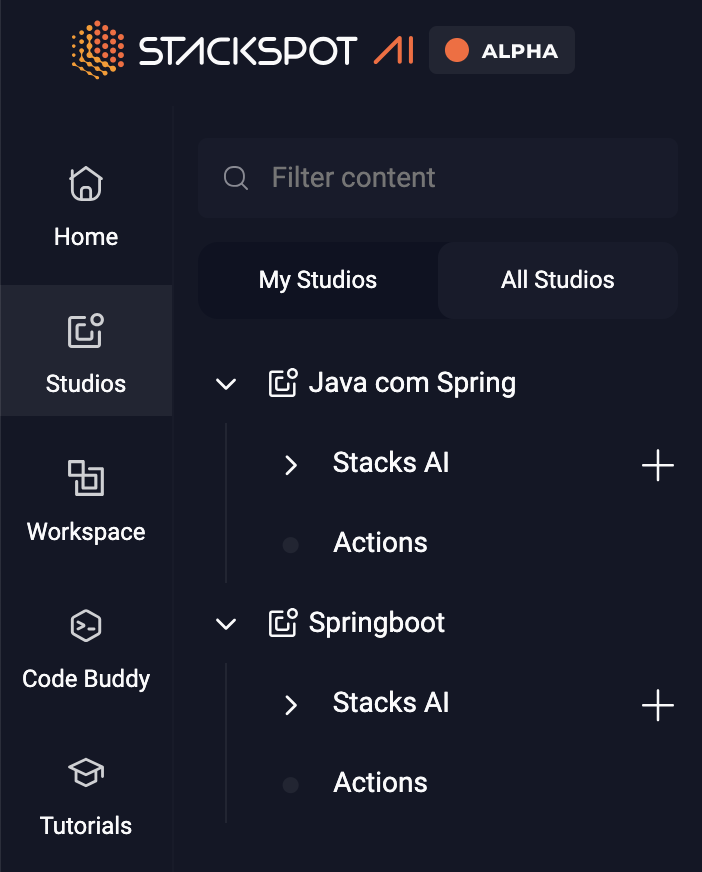This screenshot has width=702, height=872.
Task: Click the Springboot studio icon
Action: coord(283,623)
